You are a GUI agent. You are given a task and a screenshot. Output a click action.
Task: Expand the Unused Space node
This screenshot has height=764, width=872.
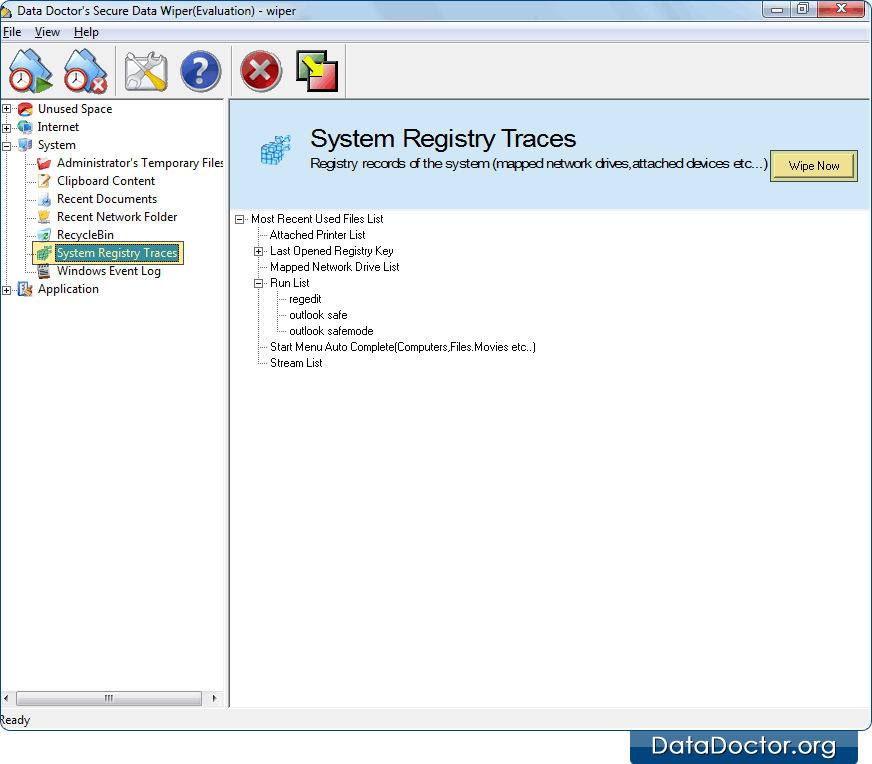pos(7,109)
